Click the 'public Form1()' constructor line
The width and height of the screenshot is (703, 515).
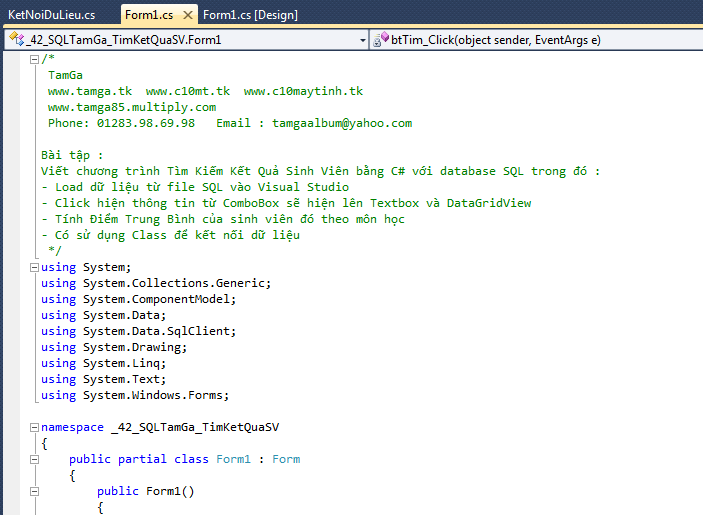(x=146, y=492)
